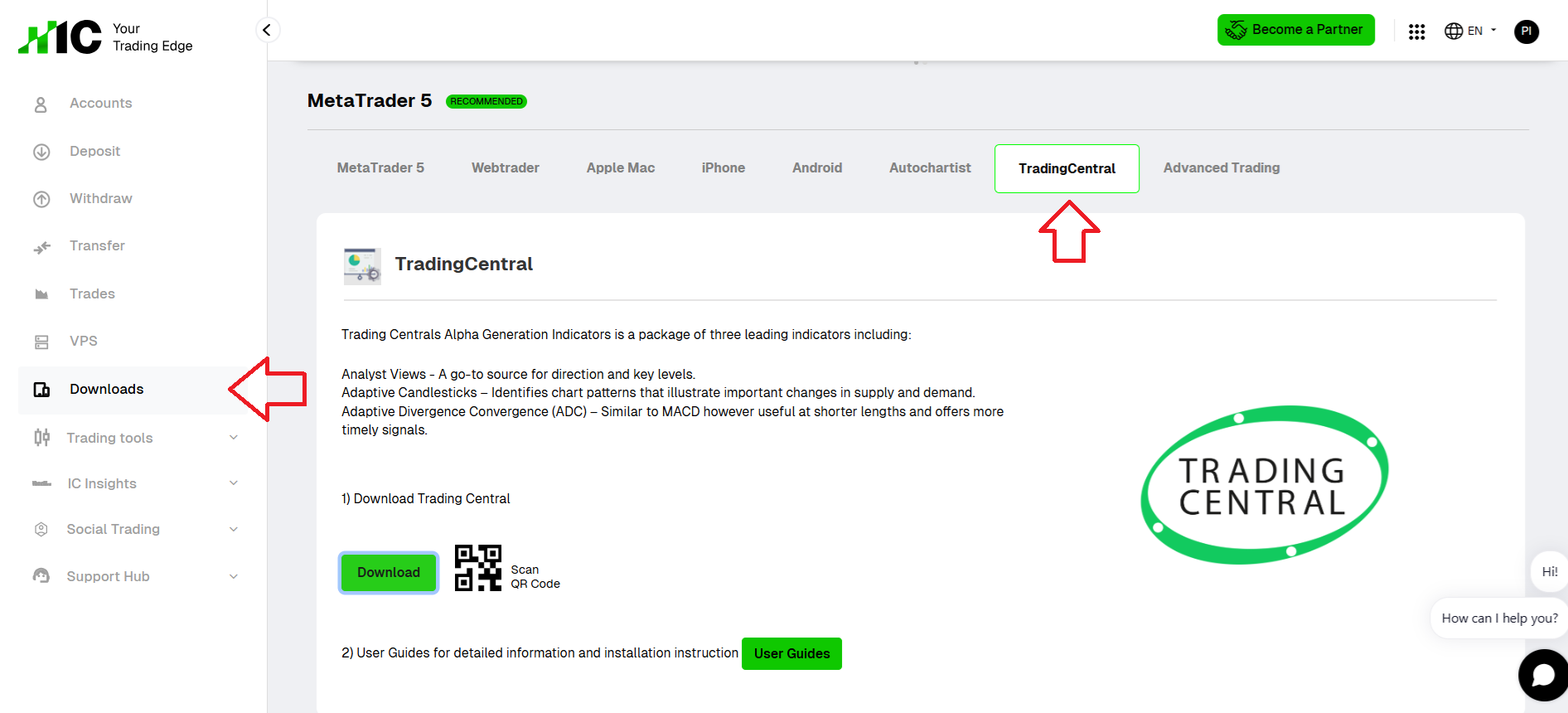Expand the Support Hub chevron
This screenshot has height=713, width=1568.
234,576
